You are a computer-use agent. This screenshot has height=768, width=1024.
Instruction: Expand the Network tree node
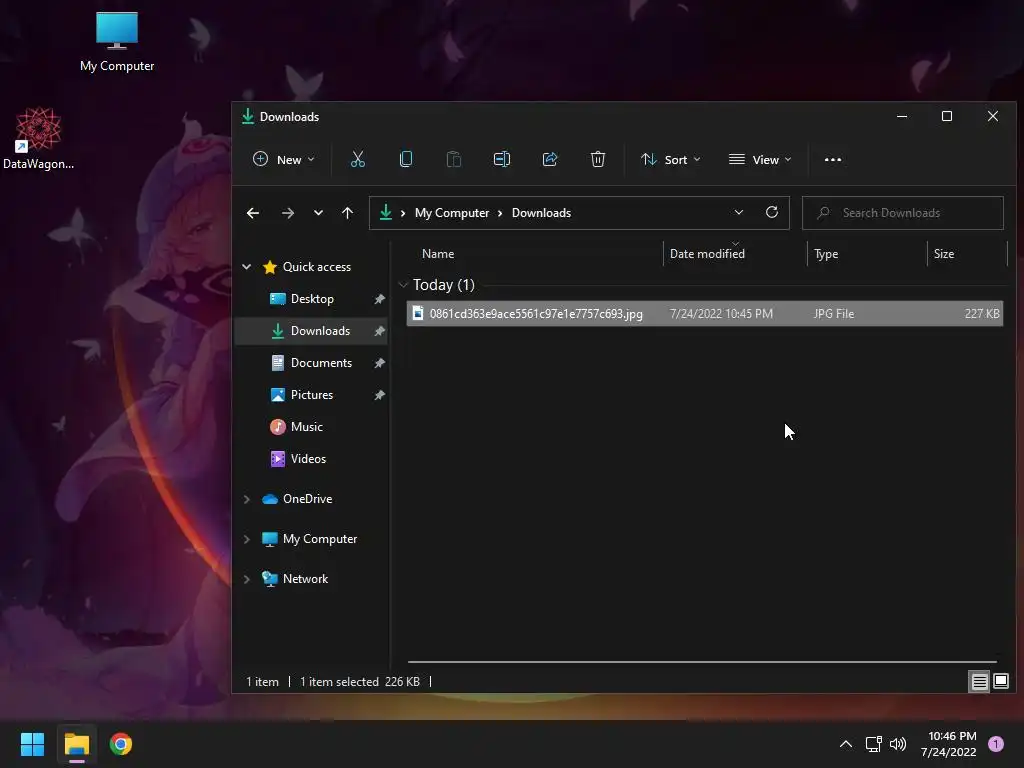[x=247, y=579]
